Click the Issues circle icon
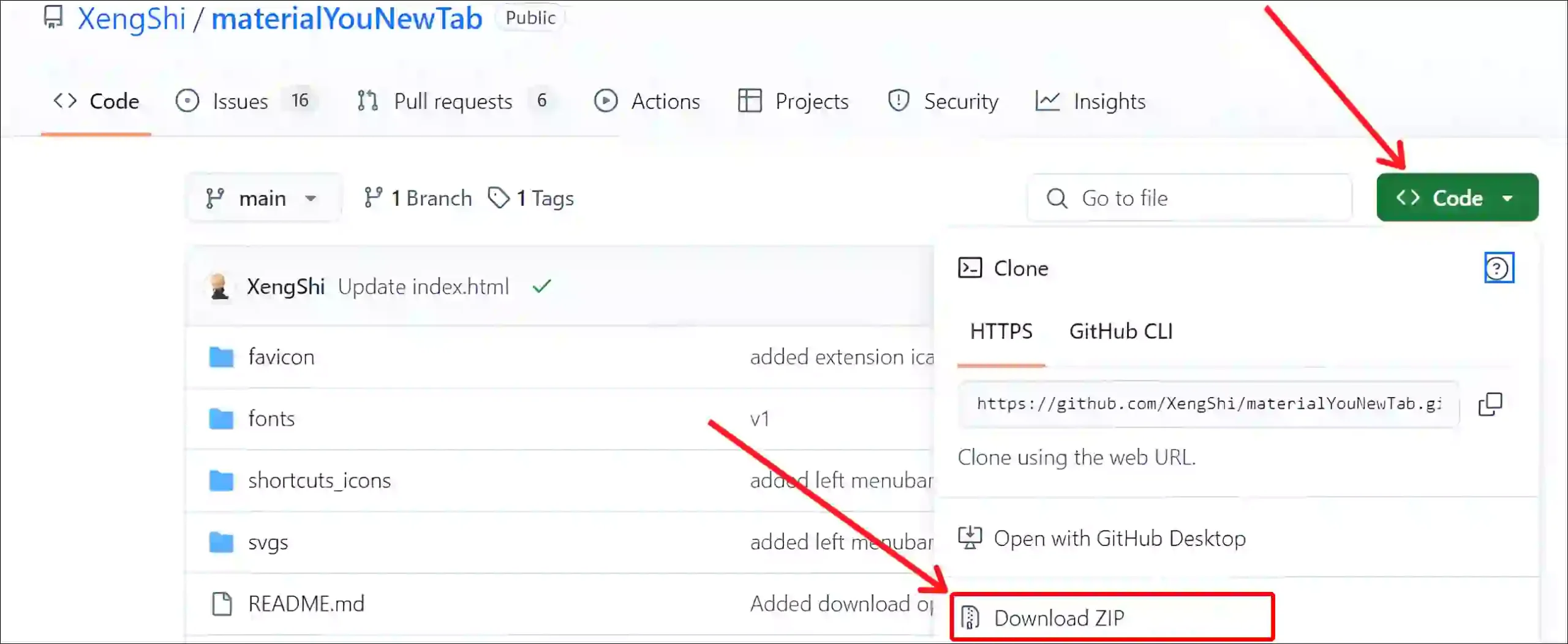The height and width of the screenshot is (644, 1568). click(x=187, y=100)
